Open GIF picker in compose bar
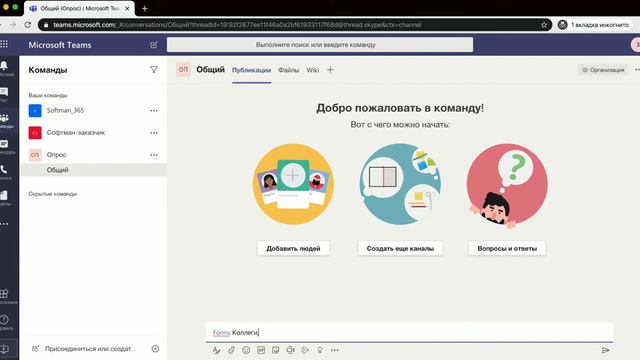This screenshot has height=360, width=640. point(261,350)
